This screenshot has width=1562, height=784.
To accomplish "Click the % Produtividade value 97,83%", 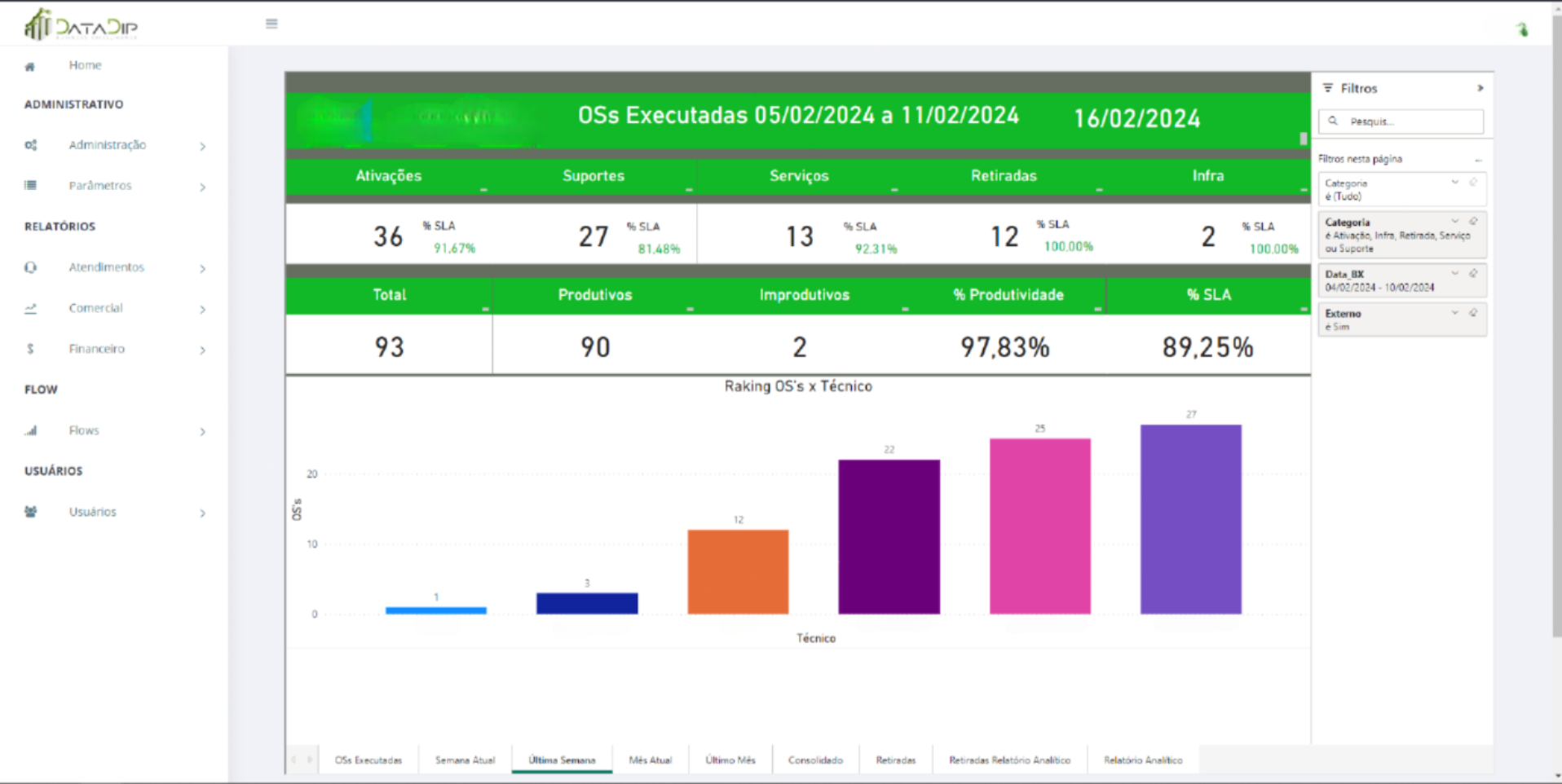I will 1005,347.
